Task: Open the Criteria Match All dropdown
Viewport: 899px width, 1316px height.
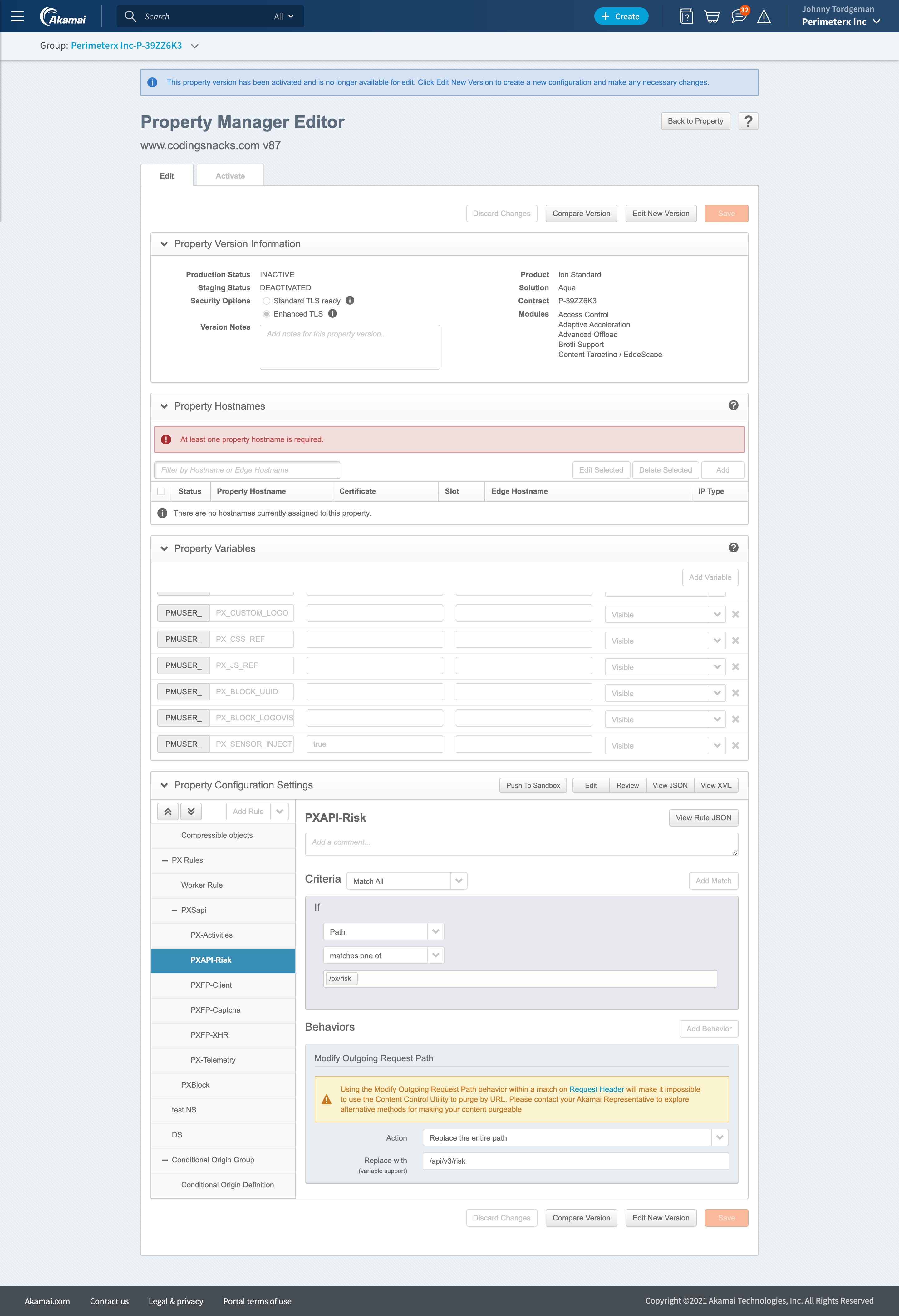Action: (x=406, y=881)
